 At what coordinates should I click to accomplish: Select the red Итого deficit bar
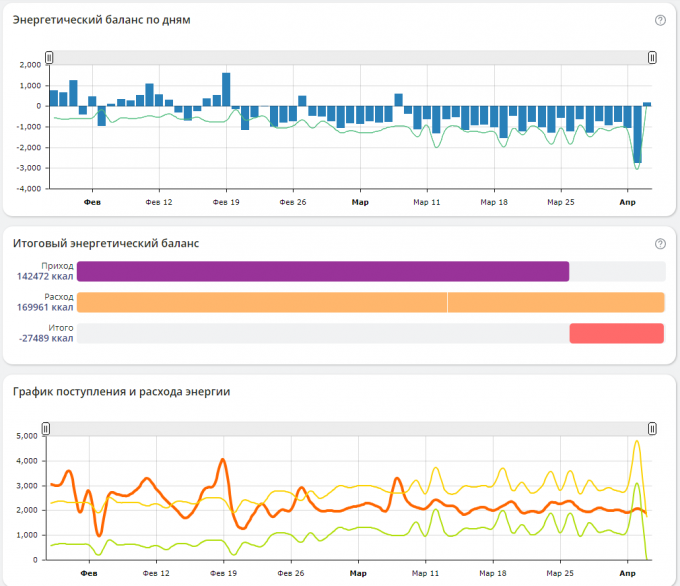coord(616,333)
